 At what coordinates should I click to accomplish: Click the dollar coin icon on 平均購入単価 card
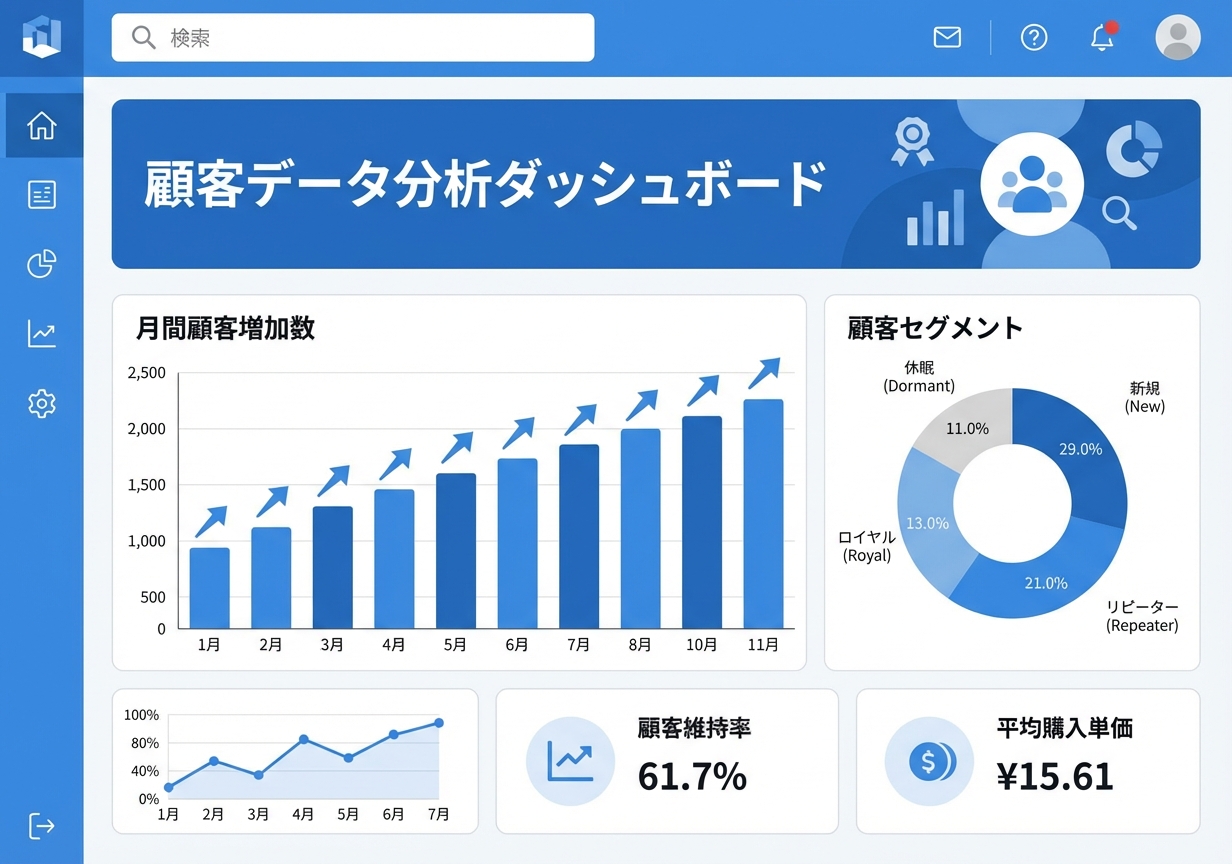929,761
